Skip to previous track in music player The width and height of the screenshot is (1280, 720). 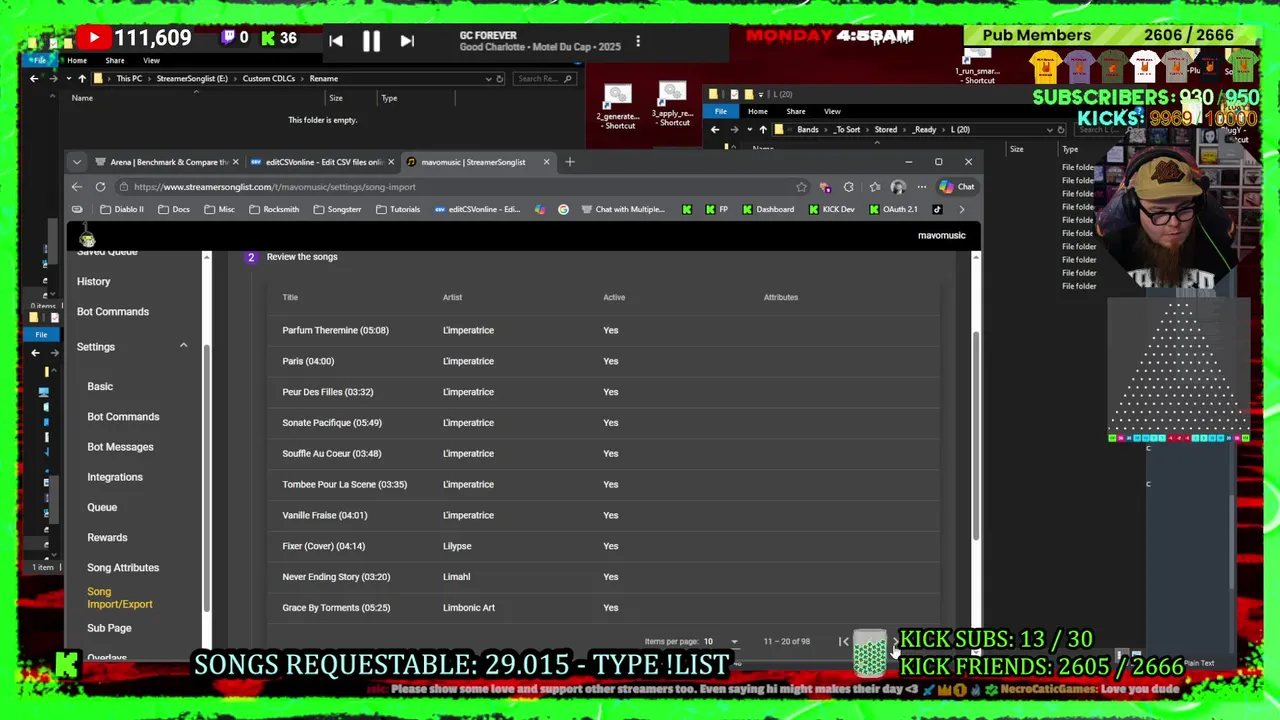336,41
